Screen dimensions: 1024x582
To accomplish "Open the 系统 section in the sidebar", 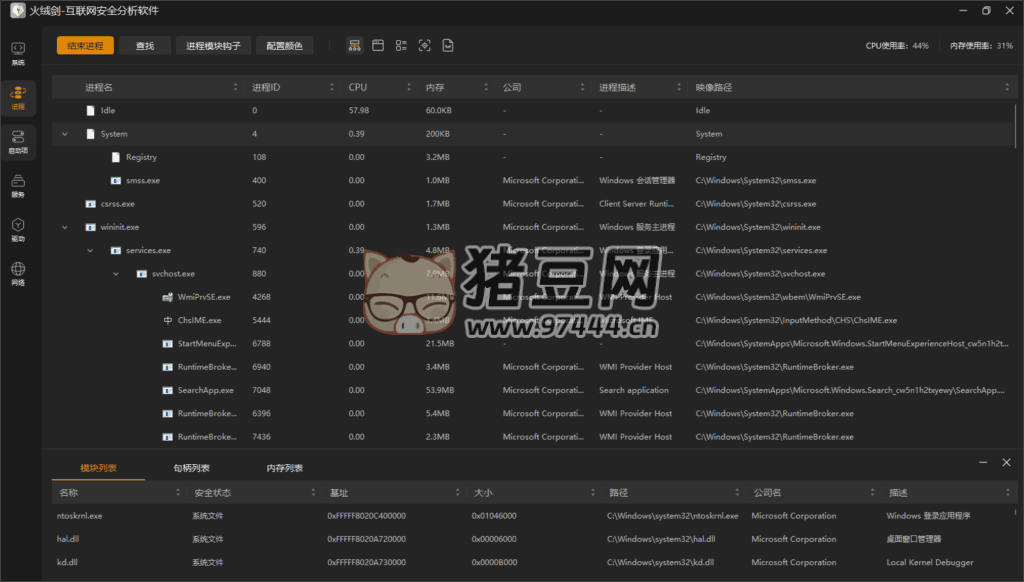I will [x=18, y=52].
